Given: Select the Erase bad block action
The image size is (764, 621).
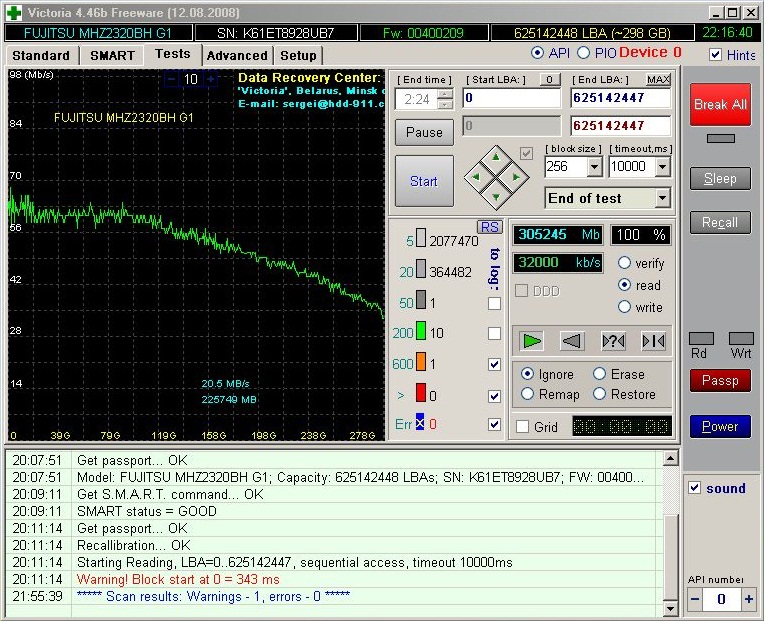Looking at the screenshot, I should pyautogui.click(x=599, y=374).
